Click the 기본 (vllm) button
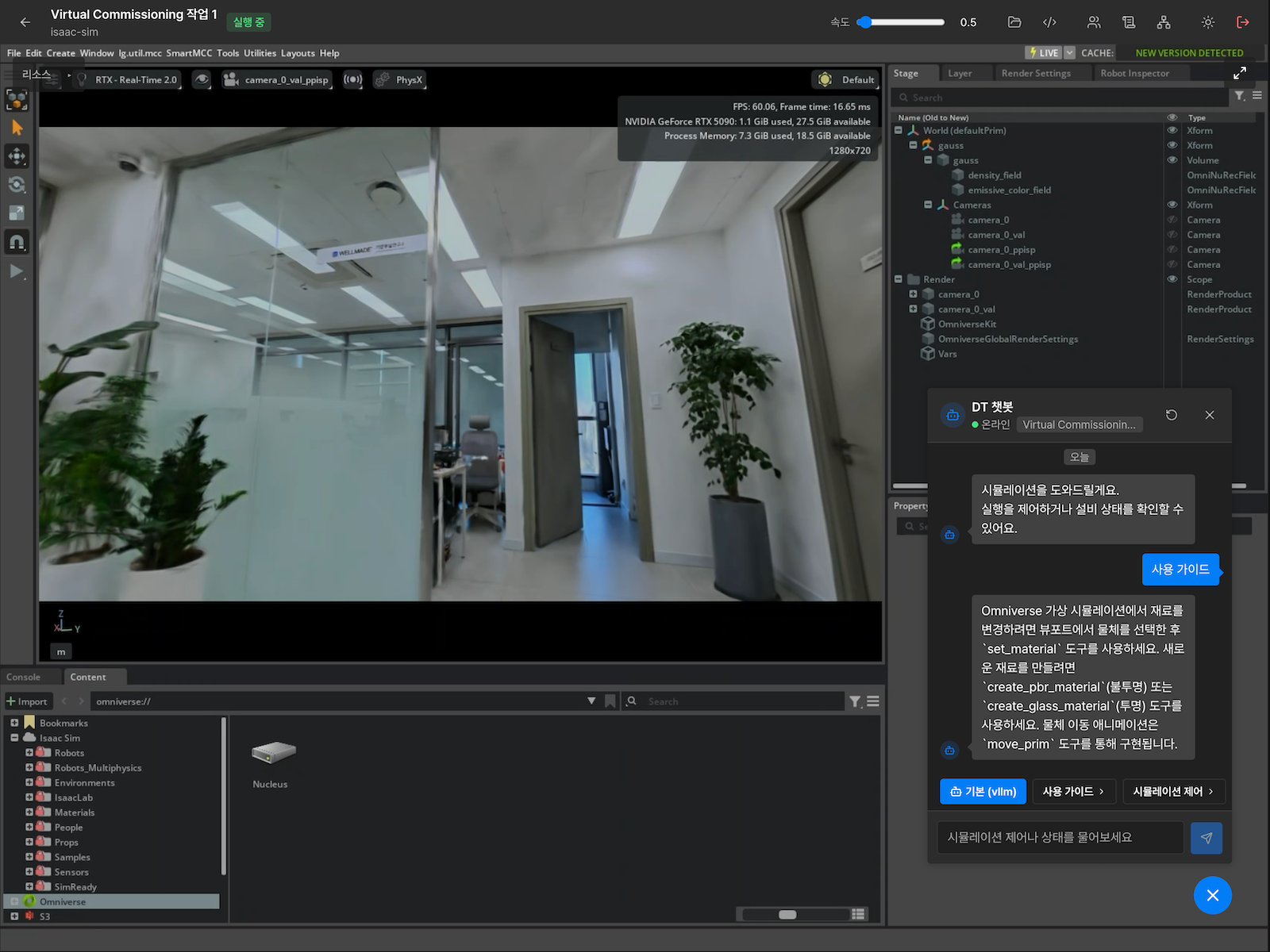This screenshot has height=952, width=1270. point(983,792)
